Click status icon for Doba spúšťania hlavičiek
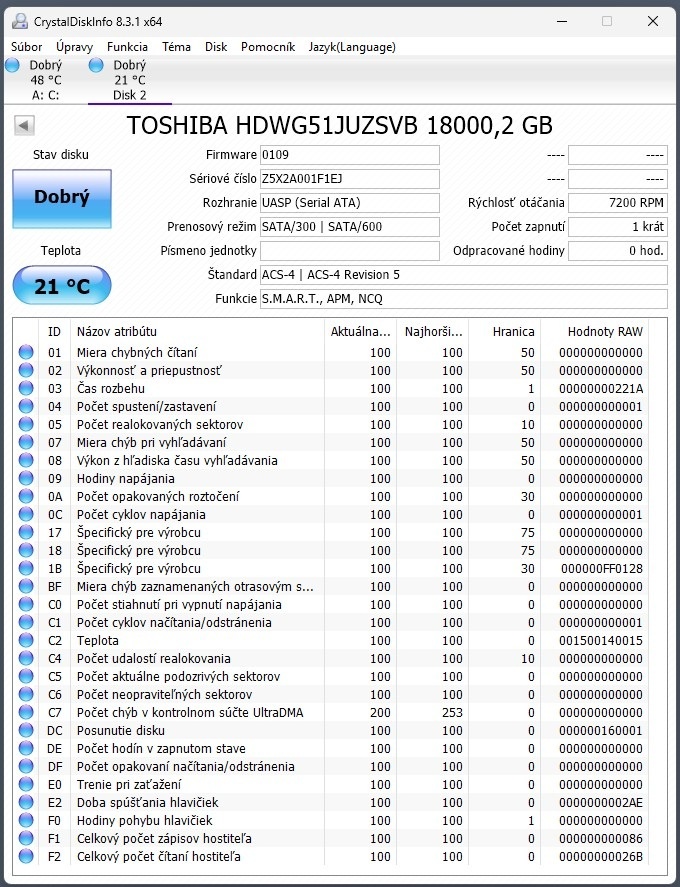The height and width of the screenshot is (887, 680). pyautogui.click(x=26, y=803)
